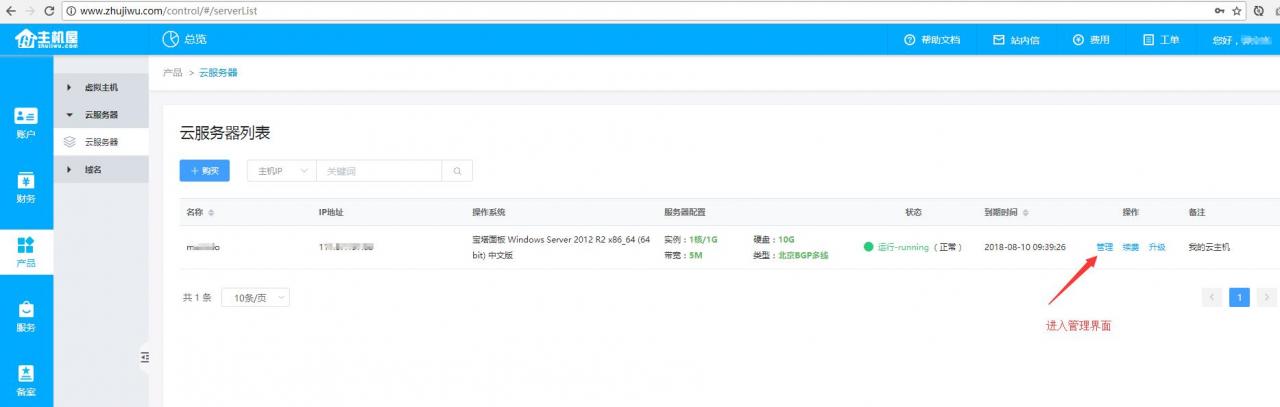Select page 1 in pagination
The image size is (1280, 407).
[1239, 297]
